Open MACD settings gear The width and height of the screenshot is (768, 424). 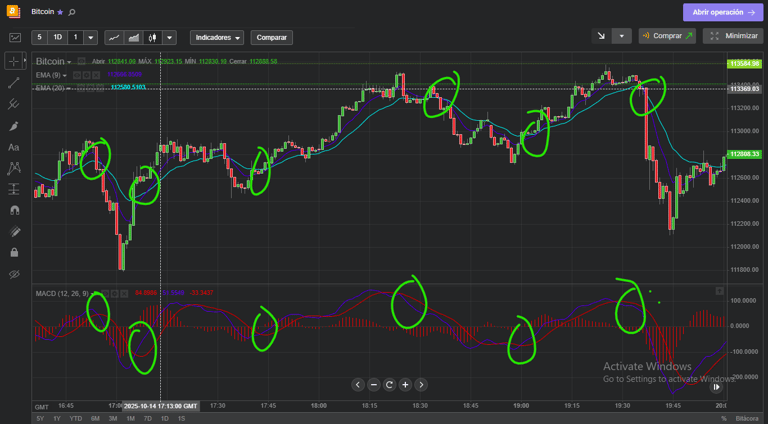(x=115, y=293)
